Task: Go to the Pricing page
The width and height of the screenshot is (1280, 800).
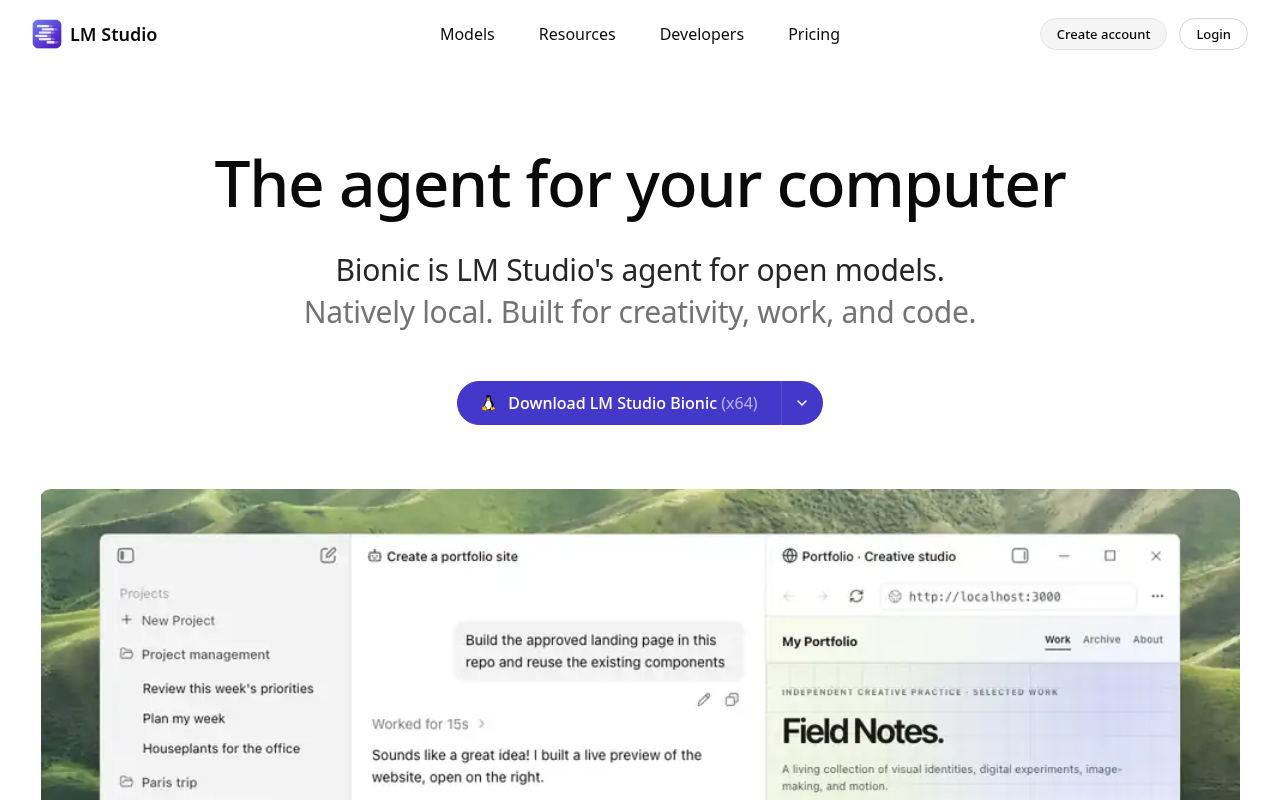Action: click(814, 34)
